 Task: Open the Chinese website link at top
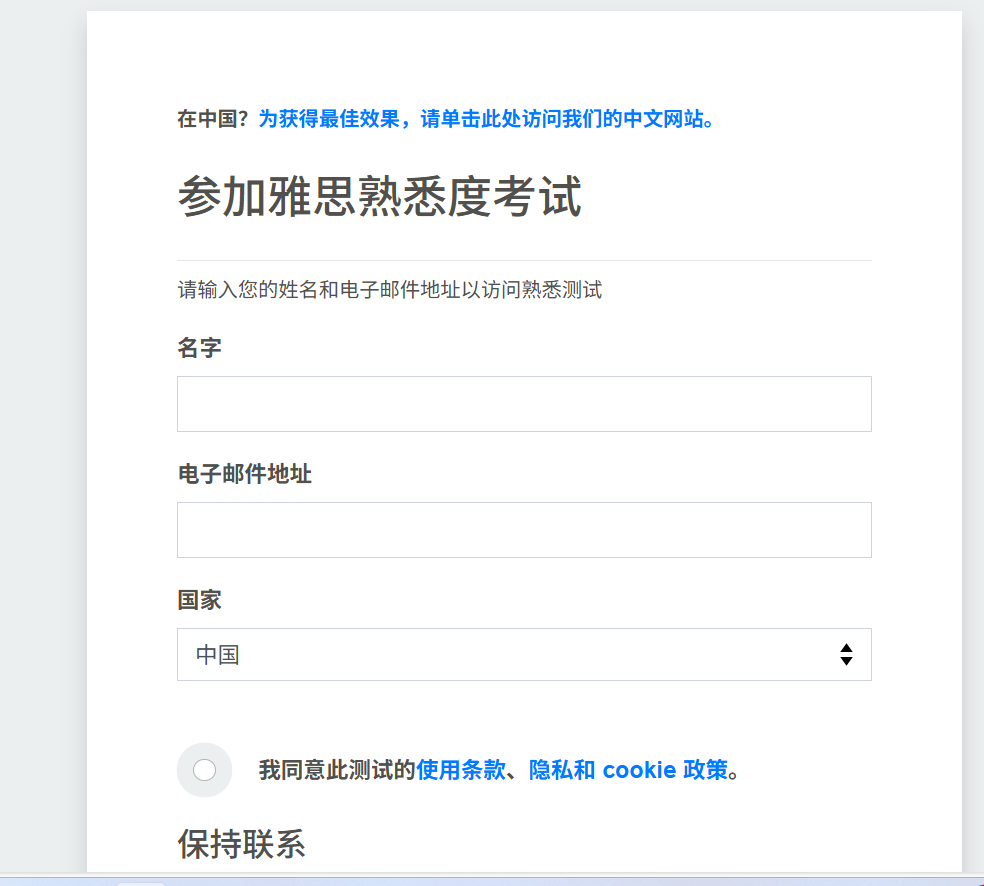[486, 119]
